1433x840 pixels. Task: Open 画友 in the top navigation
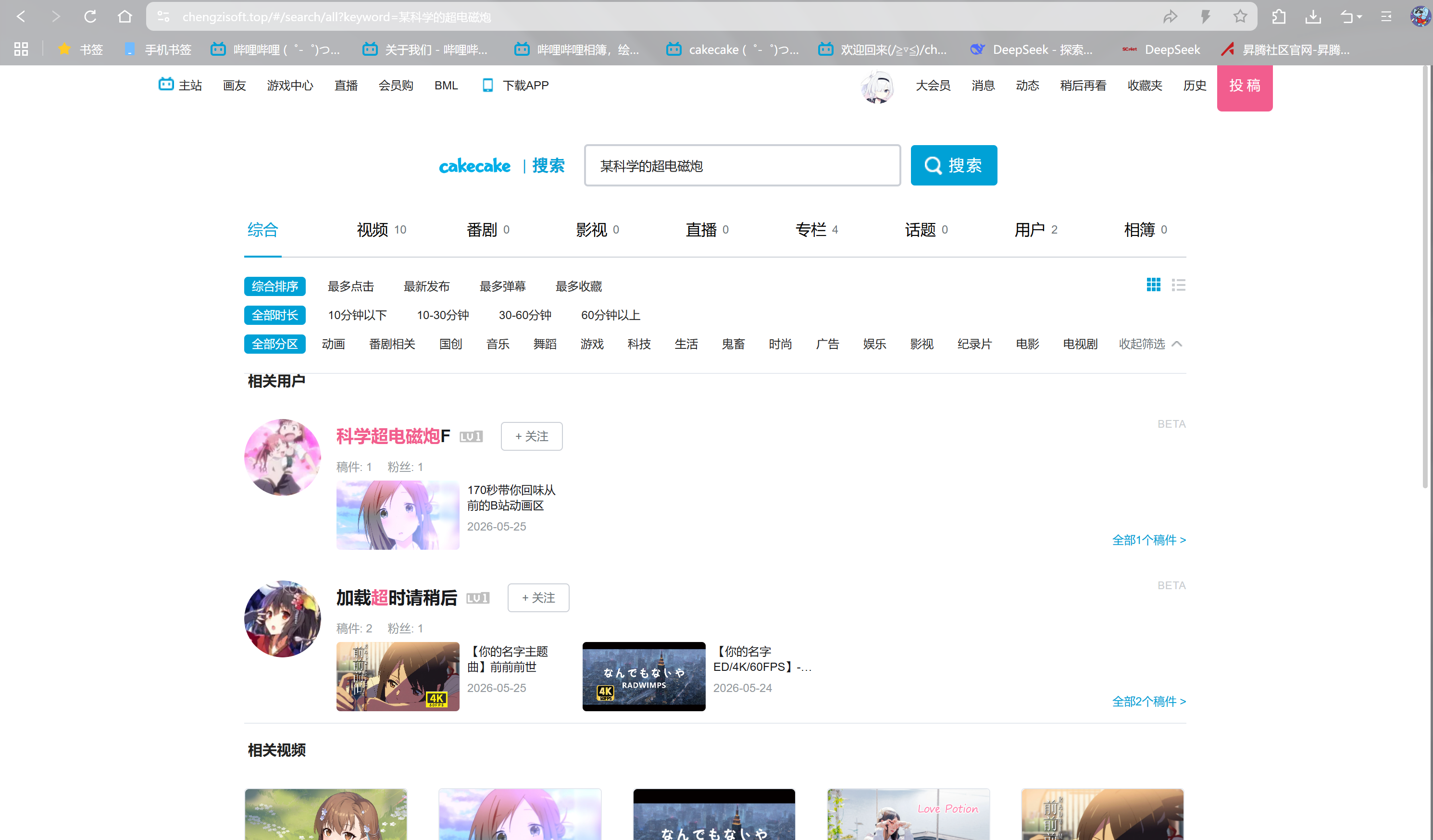[234, 85]
